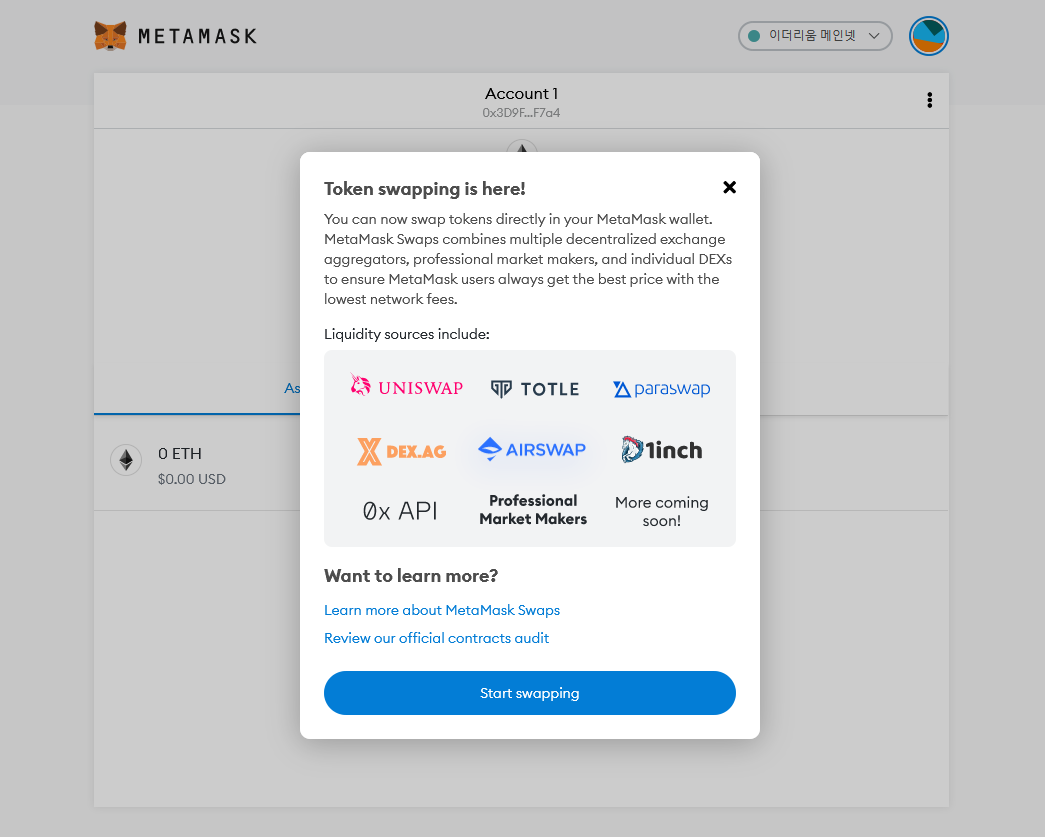The width and height of the screenshot is (1045, 837).
Task: Click the Paraswap logo
Action: (x=661, y=388)
